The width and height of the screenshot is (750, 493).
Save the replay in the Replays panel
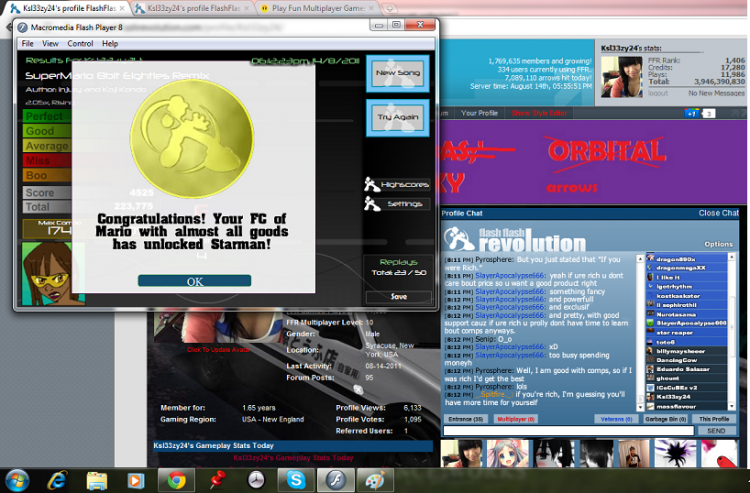pyautogui.click(x=398, y=297)
